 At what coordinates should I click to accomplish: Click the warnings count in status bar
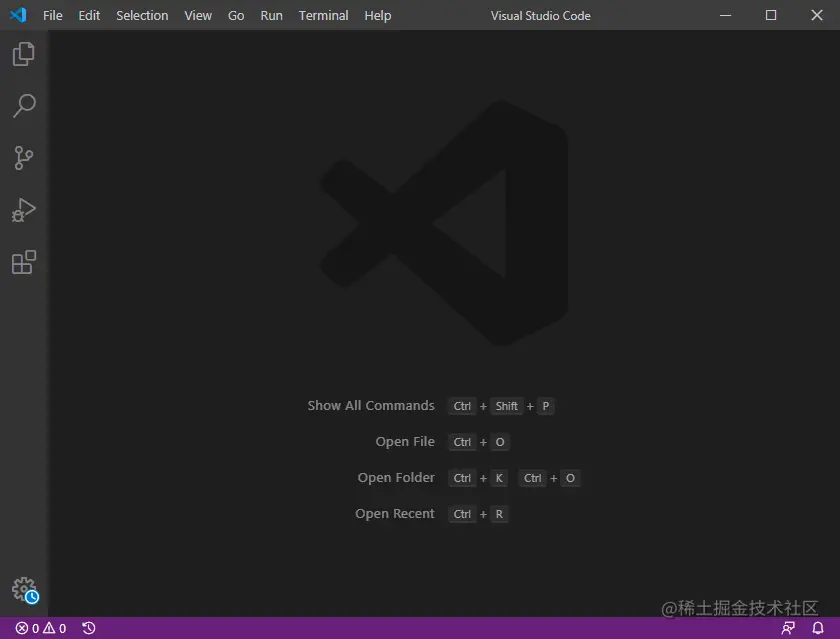tap(55, 628)
